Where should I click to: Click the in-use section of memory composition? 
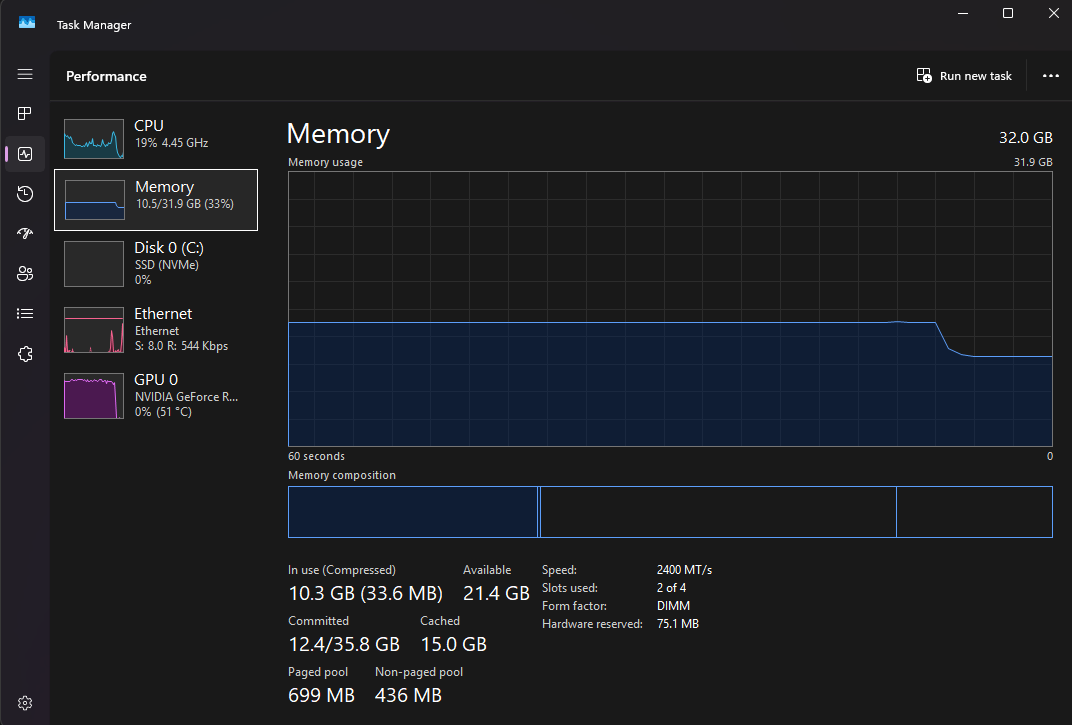click(413, 512)
